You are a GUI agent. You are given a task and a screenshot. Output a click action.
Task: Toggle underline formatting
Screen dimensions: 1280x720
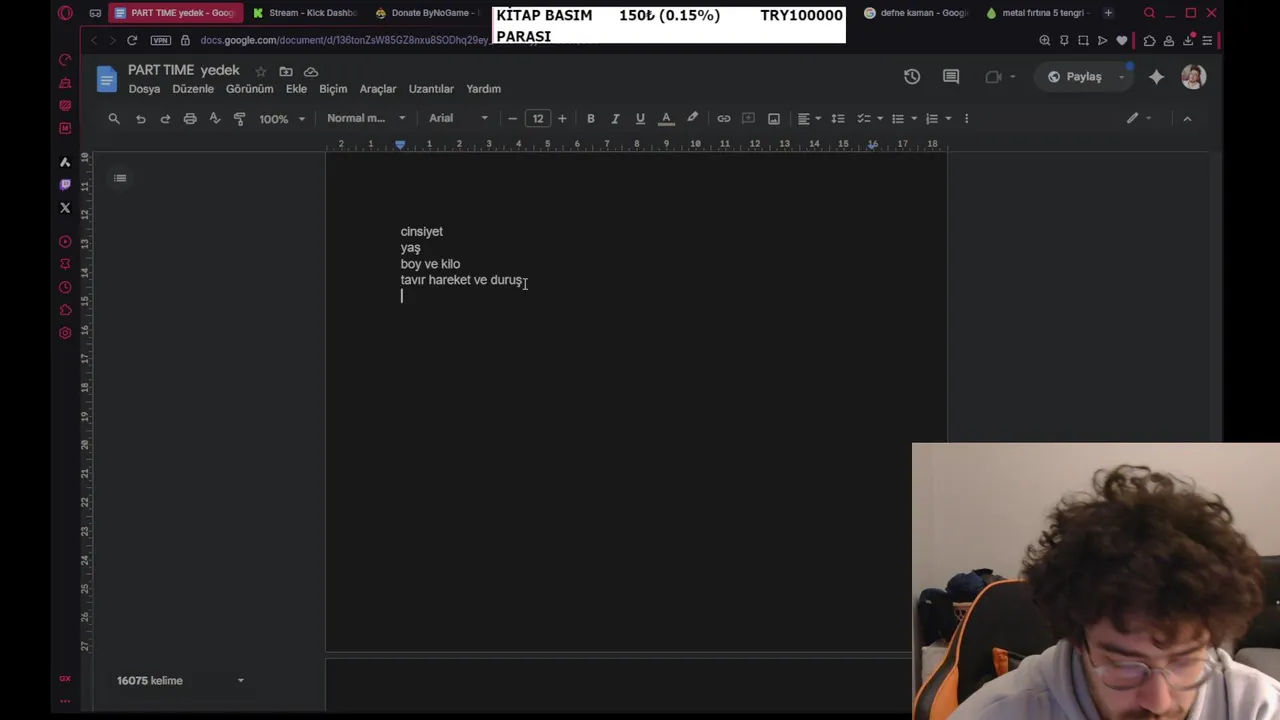(640, 118)
